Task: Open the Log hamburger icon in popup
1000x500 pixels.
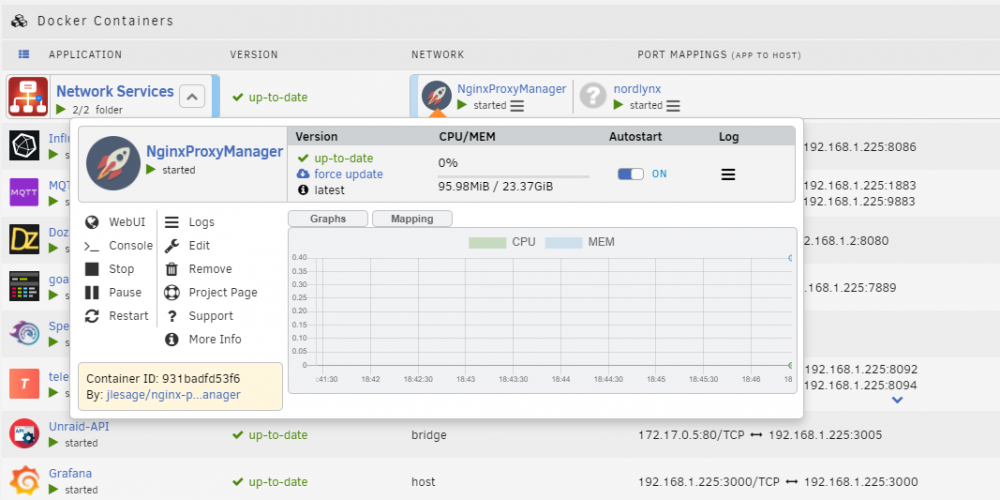Action: tap(728, 174)
